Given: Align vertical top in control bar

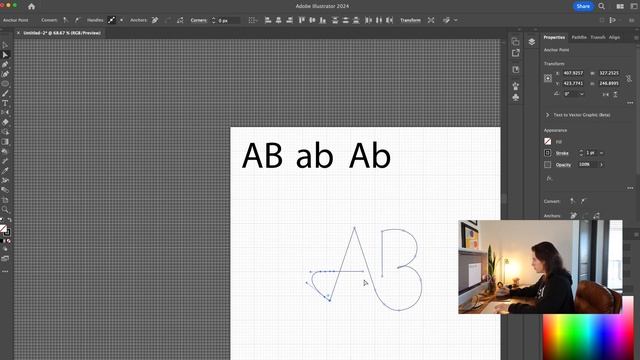Looking at the screenshot, I should [301, 20].
